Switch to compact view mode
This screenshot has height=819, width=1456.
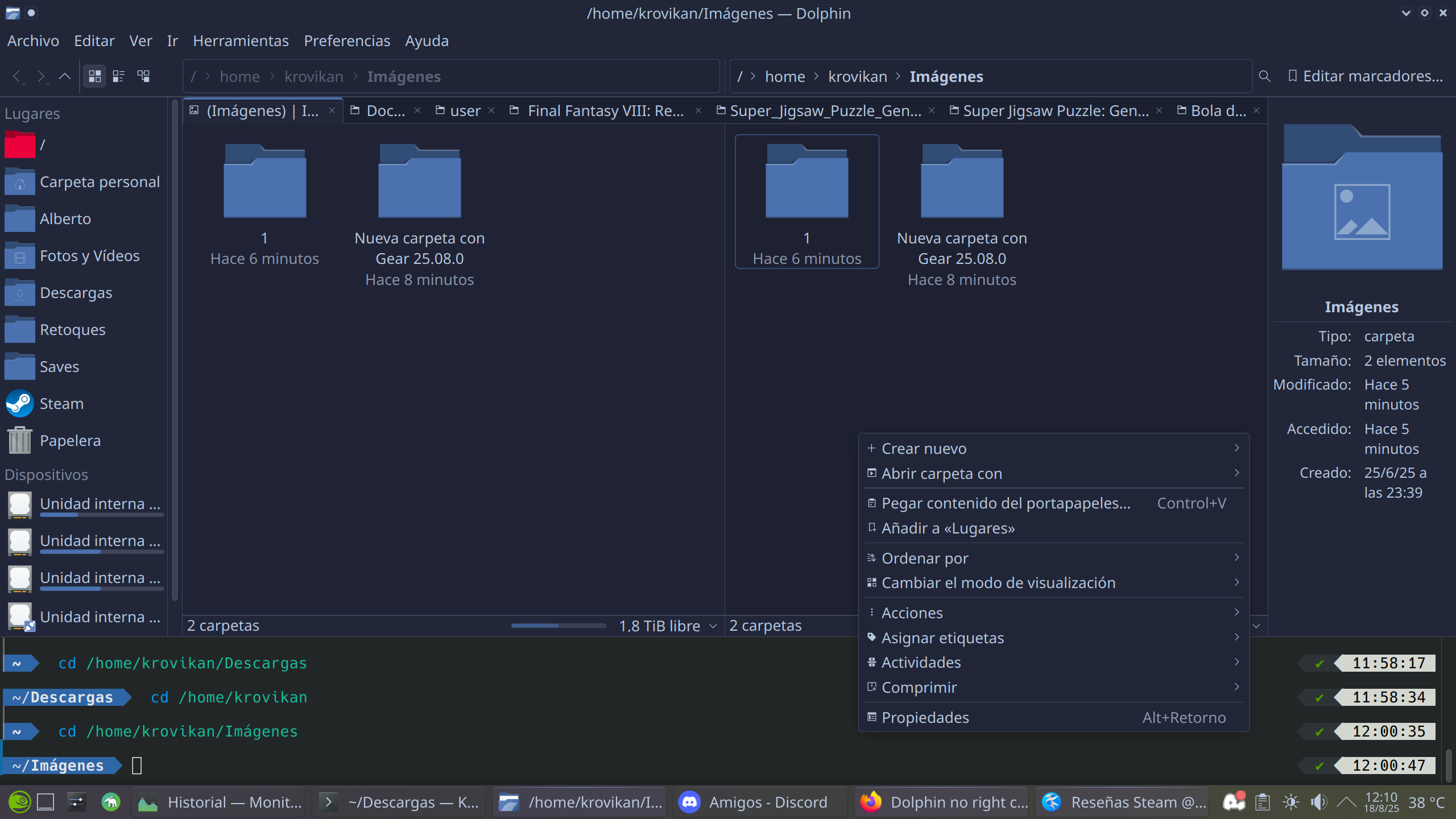click(119, 76)
